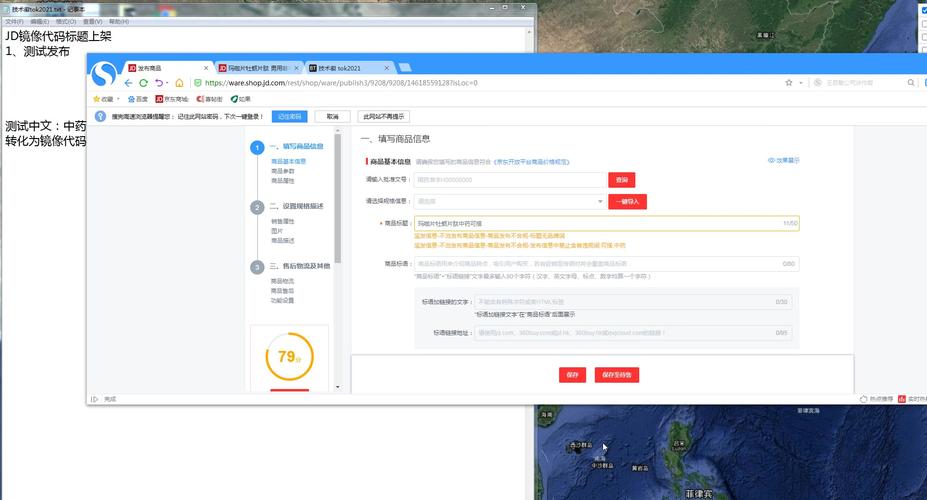
Task: Select step 3 circle in sidebar
Action: 257,267
